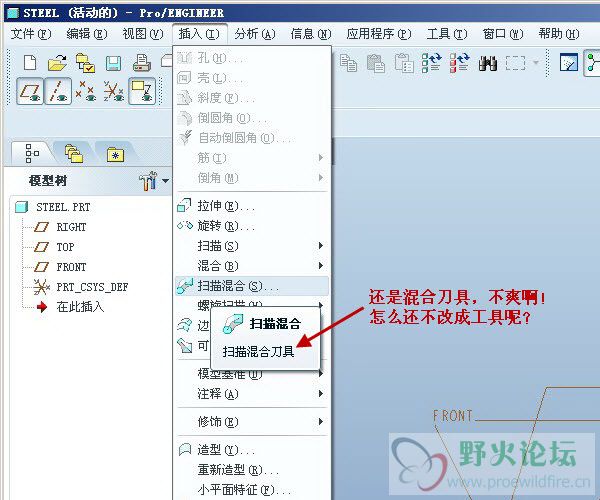Expand the 扫描(S) submenu
600x500 pixels.
click(252, 246)
